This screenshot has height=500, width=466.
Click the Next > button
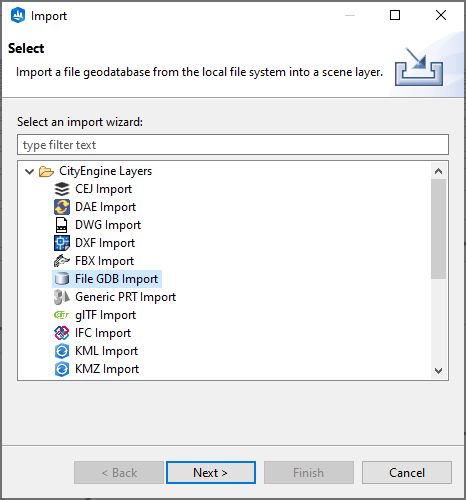click(x=211, y=472)
